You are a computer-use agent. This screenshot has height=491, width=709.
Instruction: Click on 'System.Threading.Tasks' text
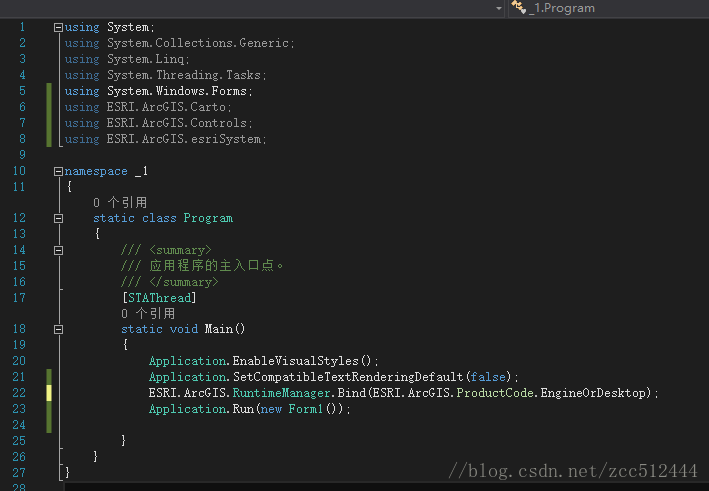pyautogui.click(x=184, y=75)
